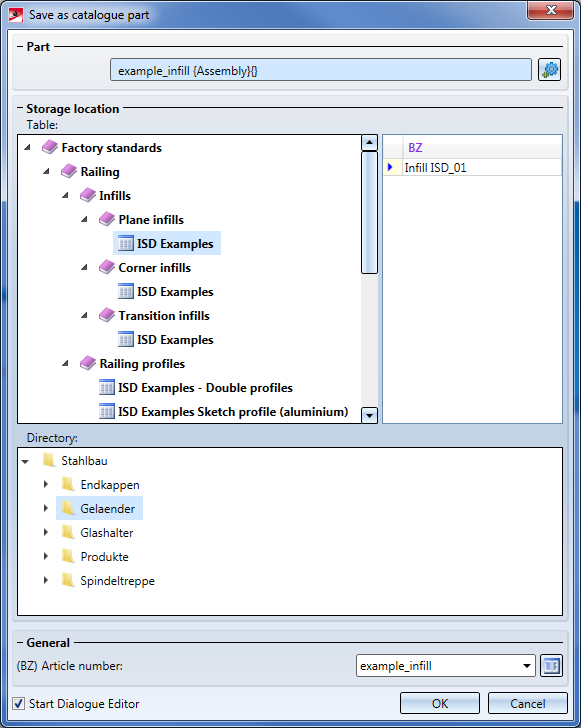Screen dimensions: 581x728
Task: Click the Gelaender folder icon
Action: click(x=68, y=508)
